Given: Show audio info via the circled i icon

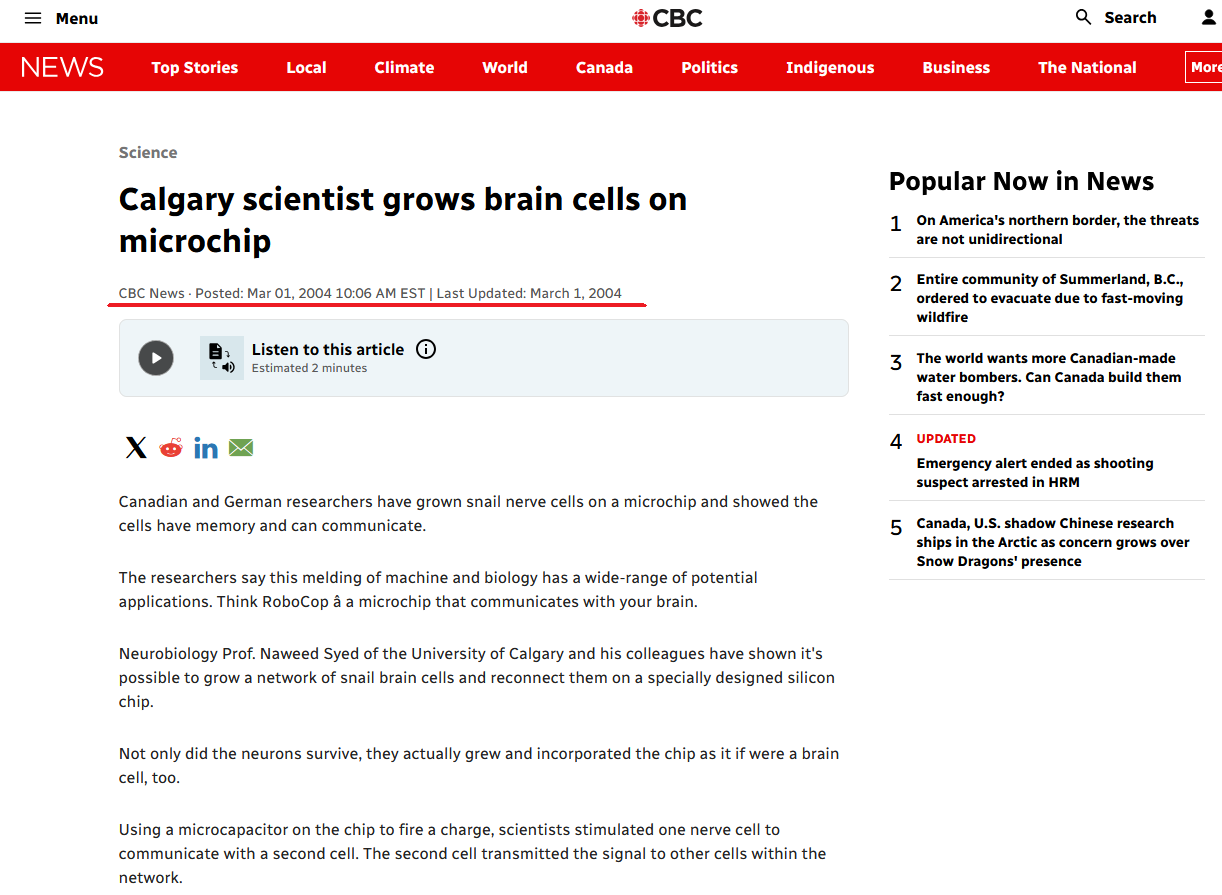Looking at the screenshot, I should coord(426,349).
